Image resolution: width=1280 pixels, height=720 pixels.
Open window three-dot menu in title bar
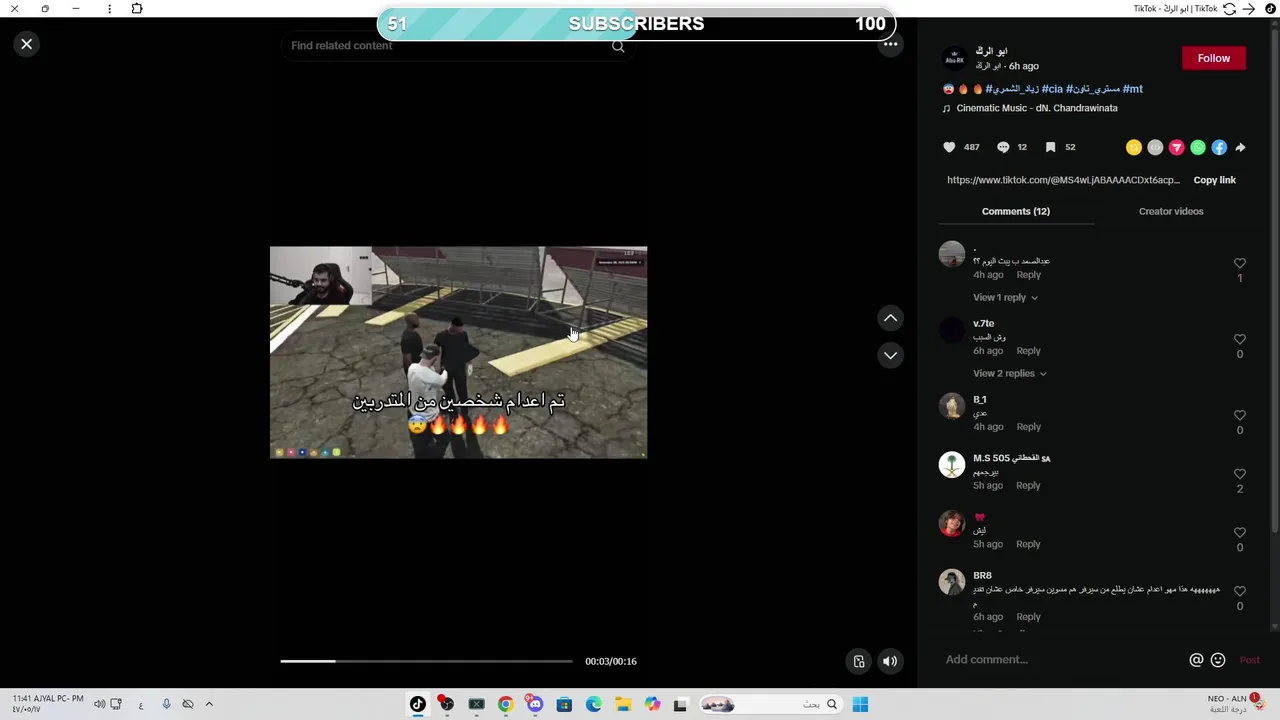click(109, 9)
